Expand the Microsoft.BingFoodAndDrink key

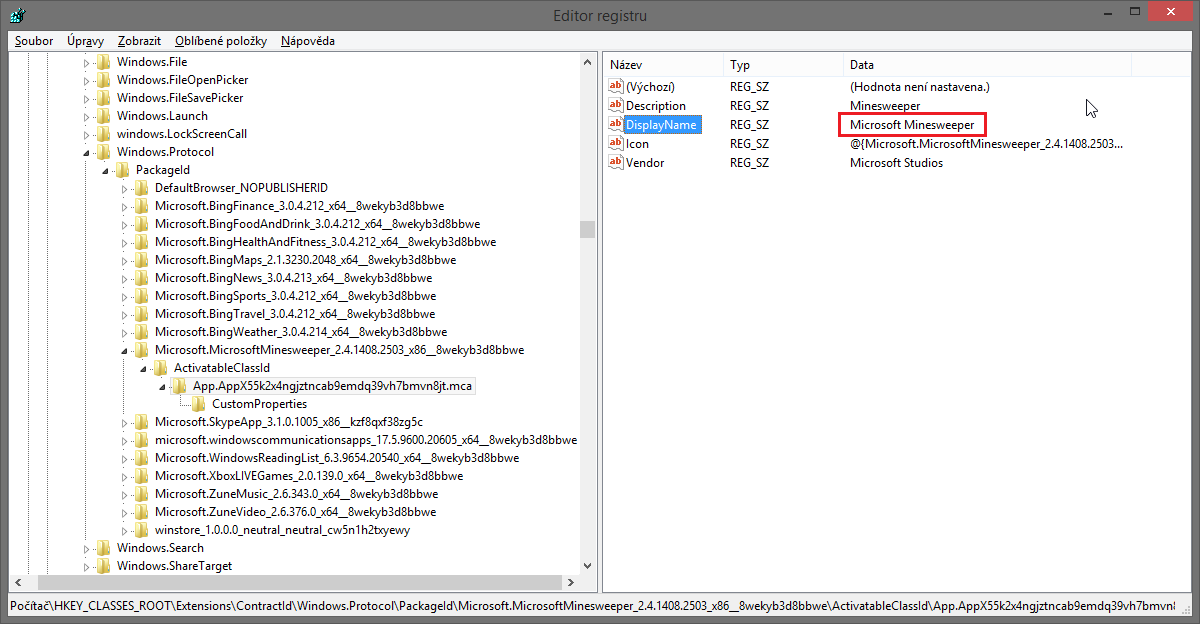coord(124,224)
